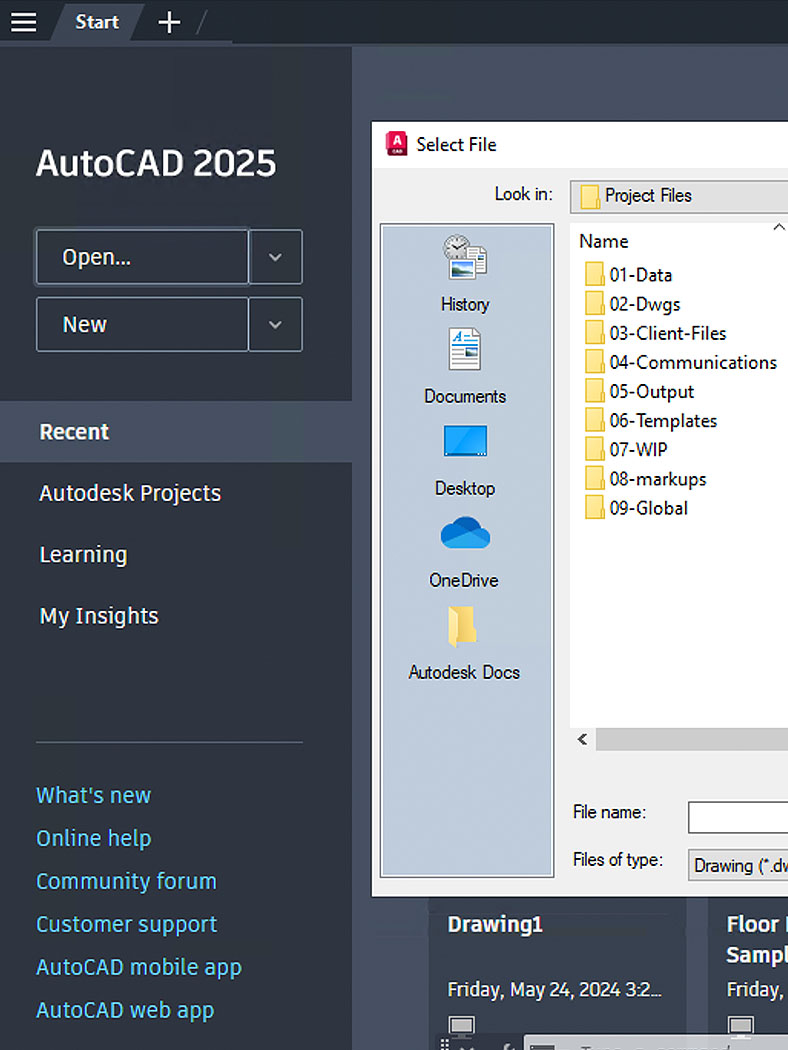
Task: Select the 02-Dwgs folder
Action: coord(632,304)
